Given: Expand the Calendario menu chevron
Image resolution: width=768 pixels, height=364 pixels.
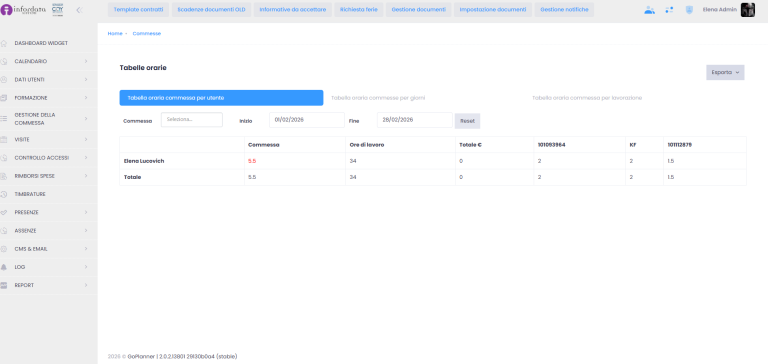Looking at the screenshot, I should coord(86,61).
